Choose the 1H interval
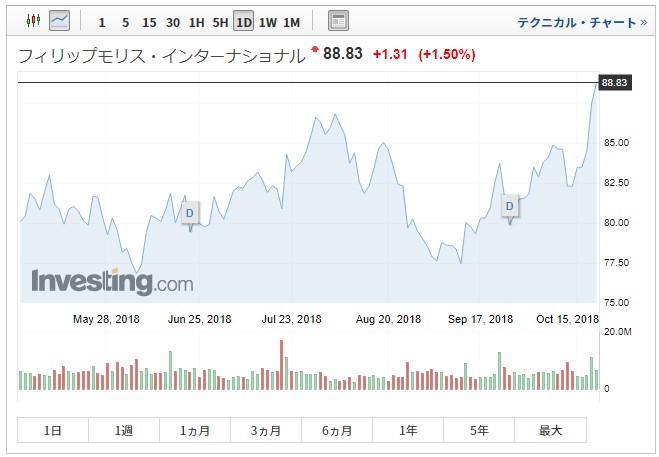 196,22
